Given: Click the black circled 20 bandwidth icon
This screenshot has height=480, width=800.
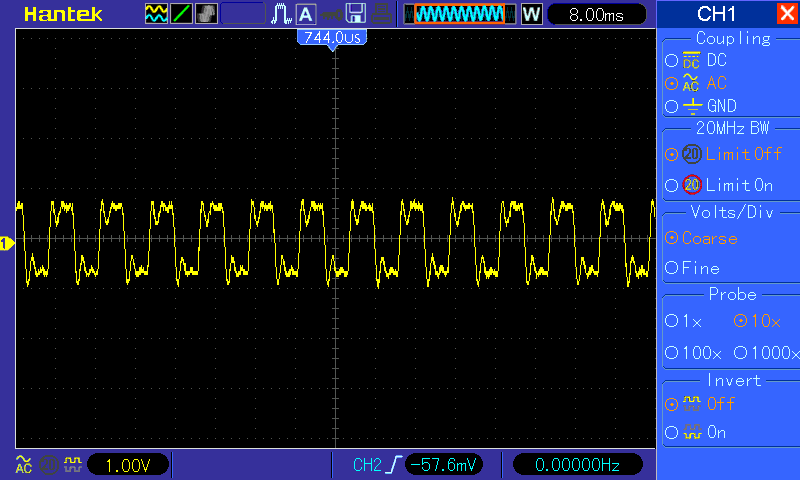Looking at the screenshot, I should point(692,154).
